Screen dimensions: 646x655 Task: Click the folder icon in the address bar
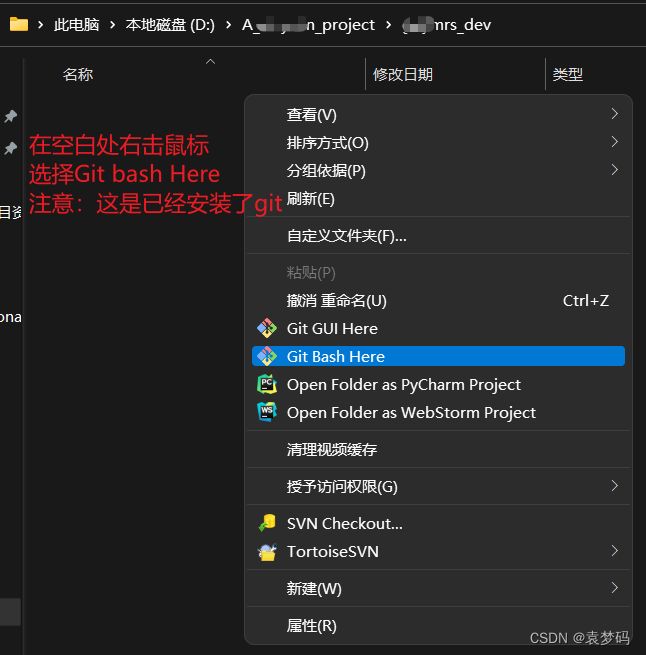coord(19,25)
